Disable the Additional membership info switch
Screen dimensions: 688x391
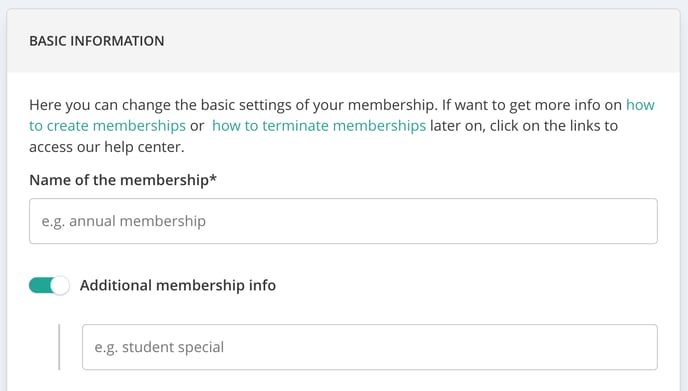click(49, 285)
